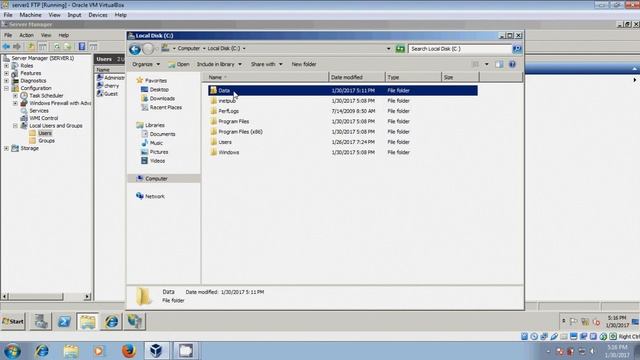Screen dimensions: 640x360
Task: Go back in Local Disk explorer
Action: point(135,49)
